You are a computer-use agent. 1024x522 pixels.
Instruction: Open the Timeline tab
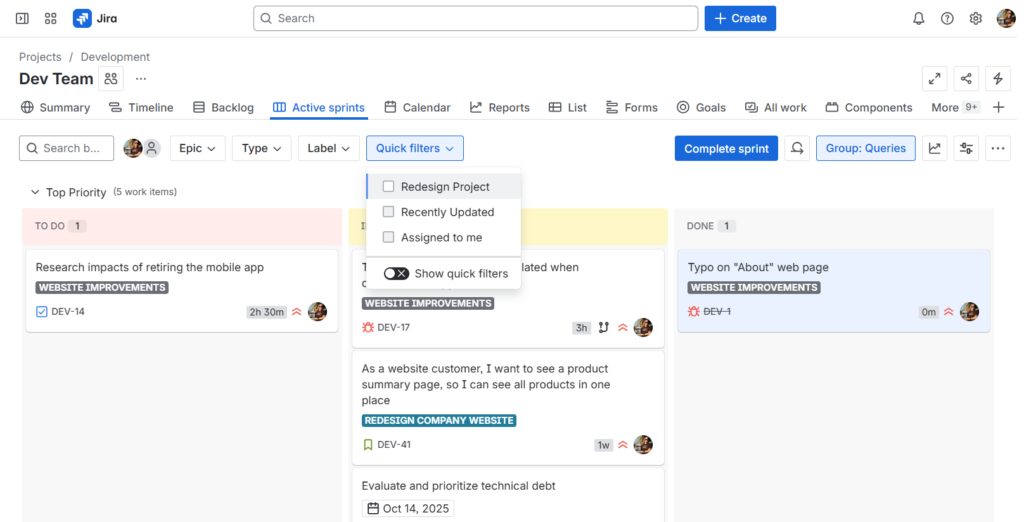[141, 107]
